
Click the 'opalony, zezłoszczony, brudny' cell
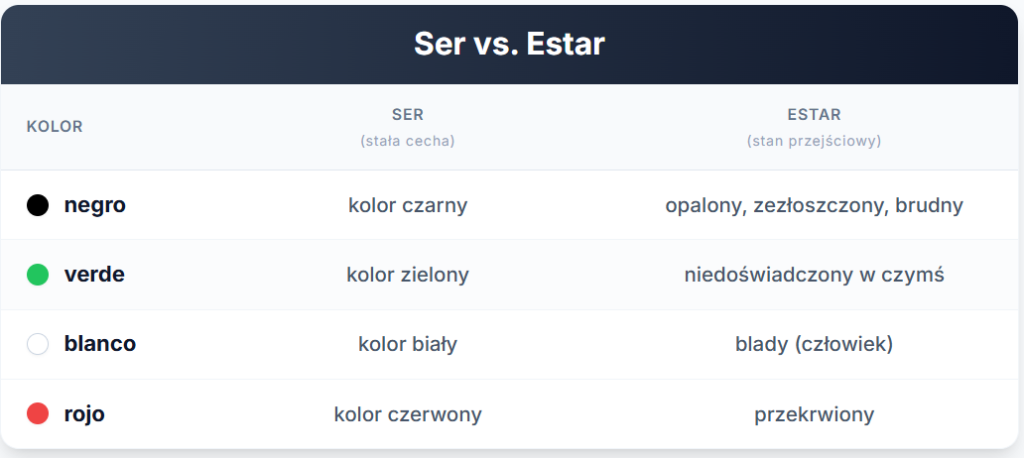click(x=814, y=205)
